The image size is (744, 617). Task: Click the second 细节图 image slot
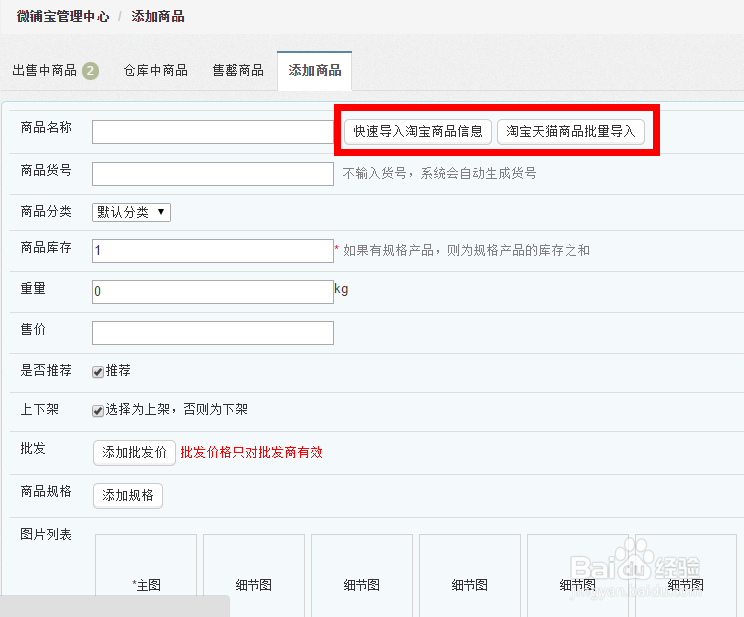click(x=362, y=575)
